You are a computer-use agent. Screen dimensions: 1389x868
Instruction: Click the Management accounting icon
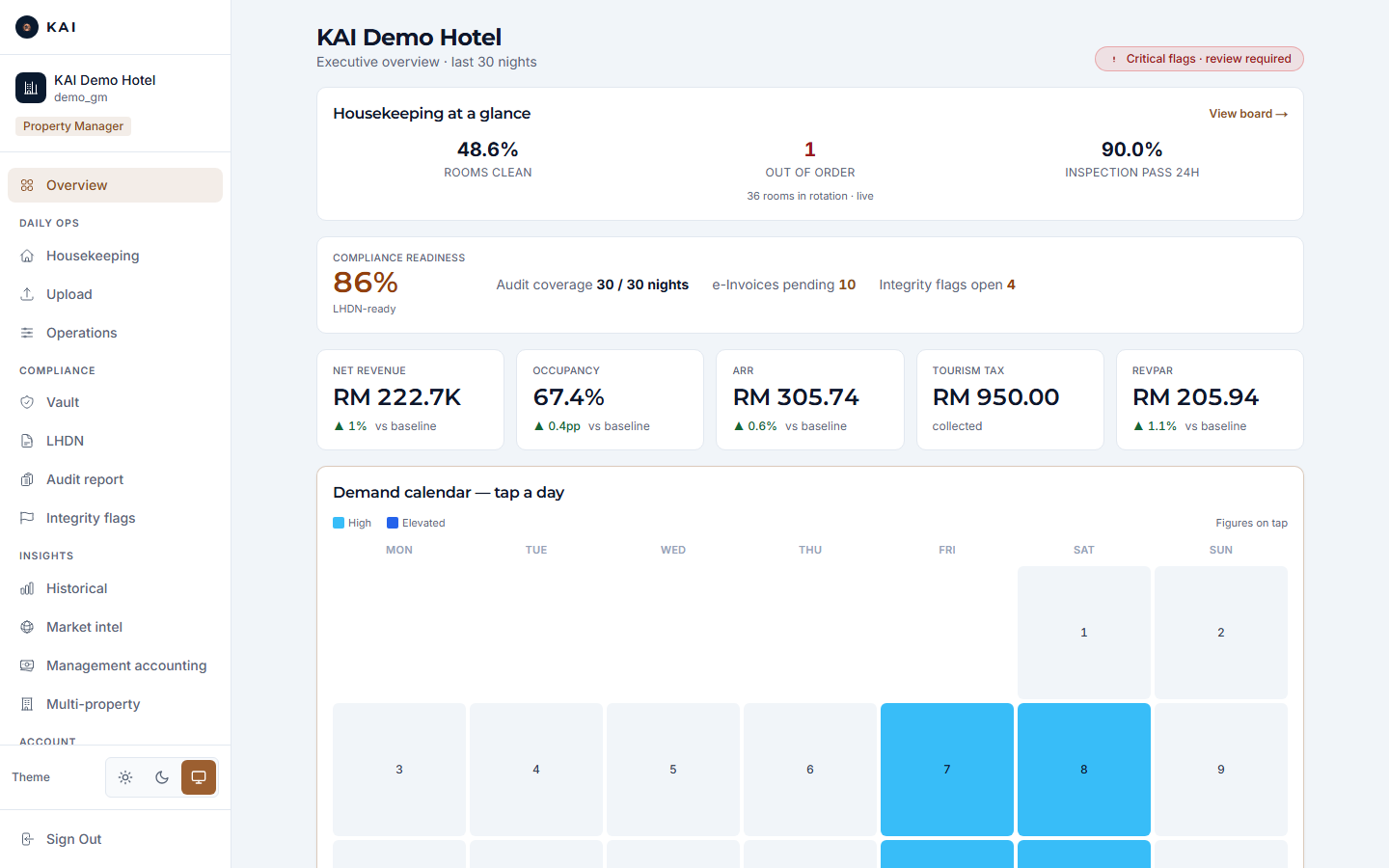[27, 665]
